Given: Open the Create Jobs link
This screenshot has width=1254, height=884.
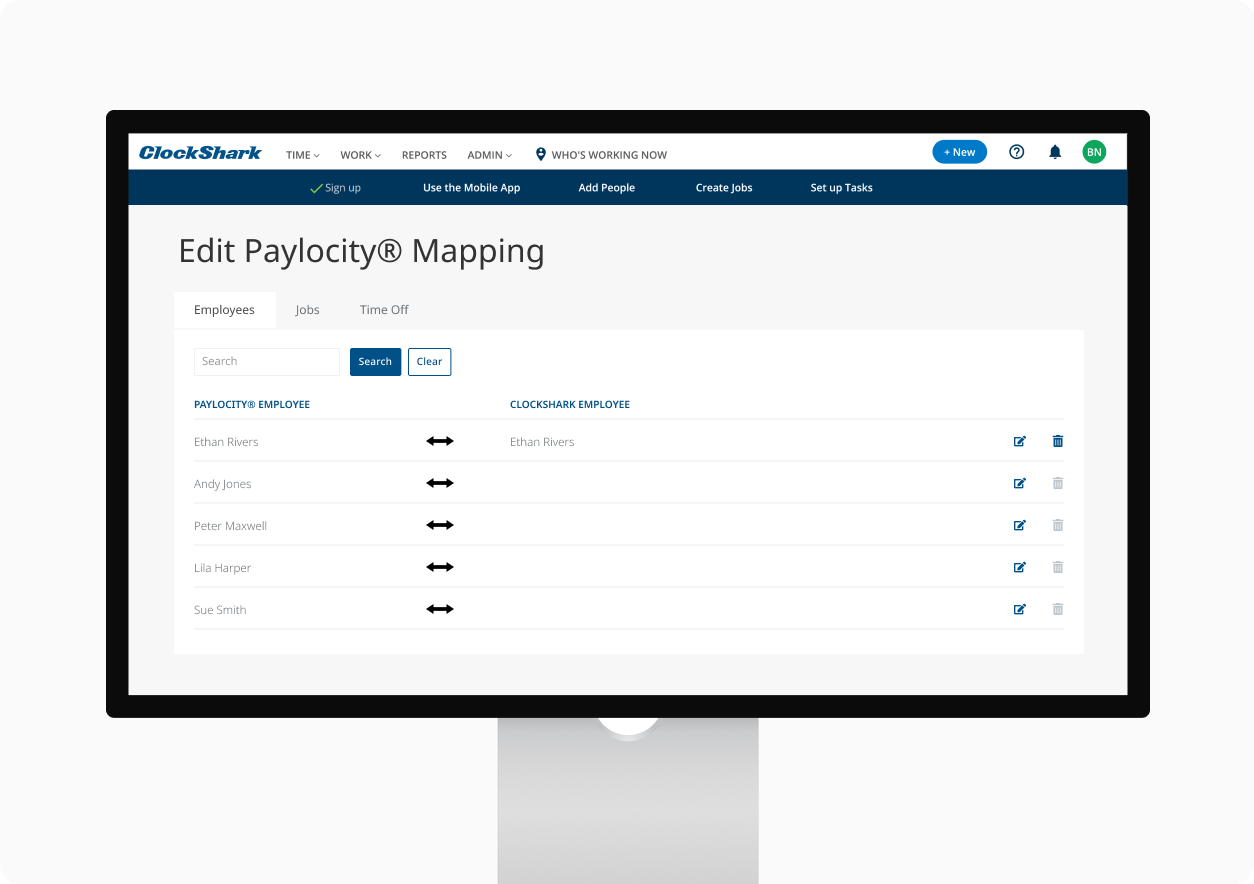Looking at the screenshot, I should pyautogui.click(x=724, y=188).
